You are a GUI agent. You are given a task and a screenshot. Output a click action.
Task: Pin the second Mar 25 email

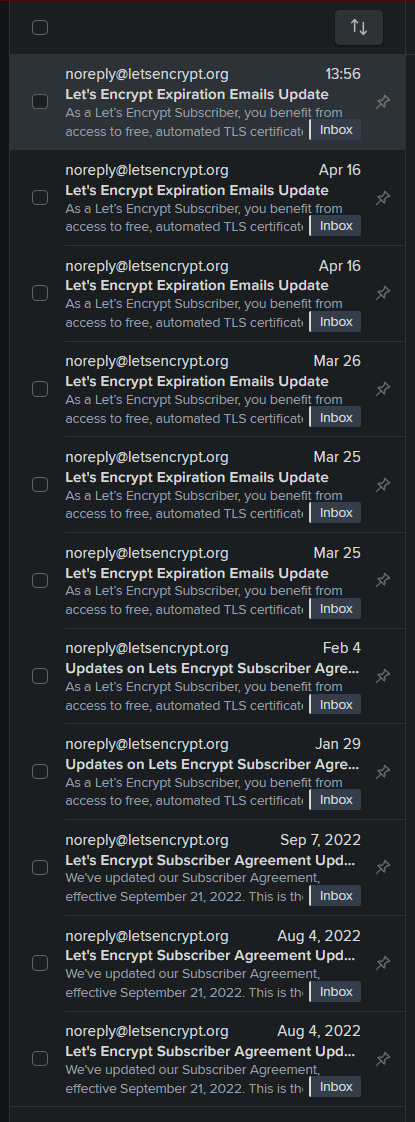(x=383, y=580)
